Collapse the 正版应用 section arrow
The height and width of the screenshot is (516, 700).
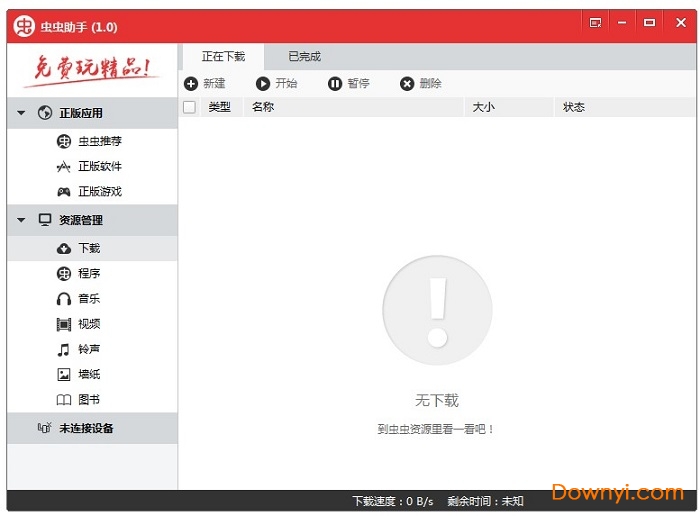pos(21,113)
